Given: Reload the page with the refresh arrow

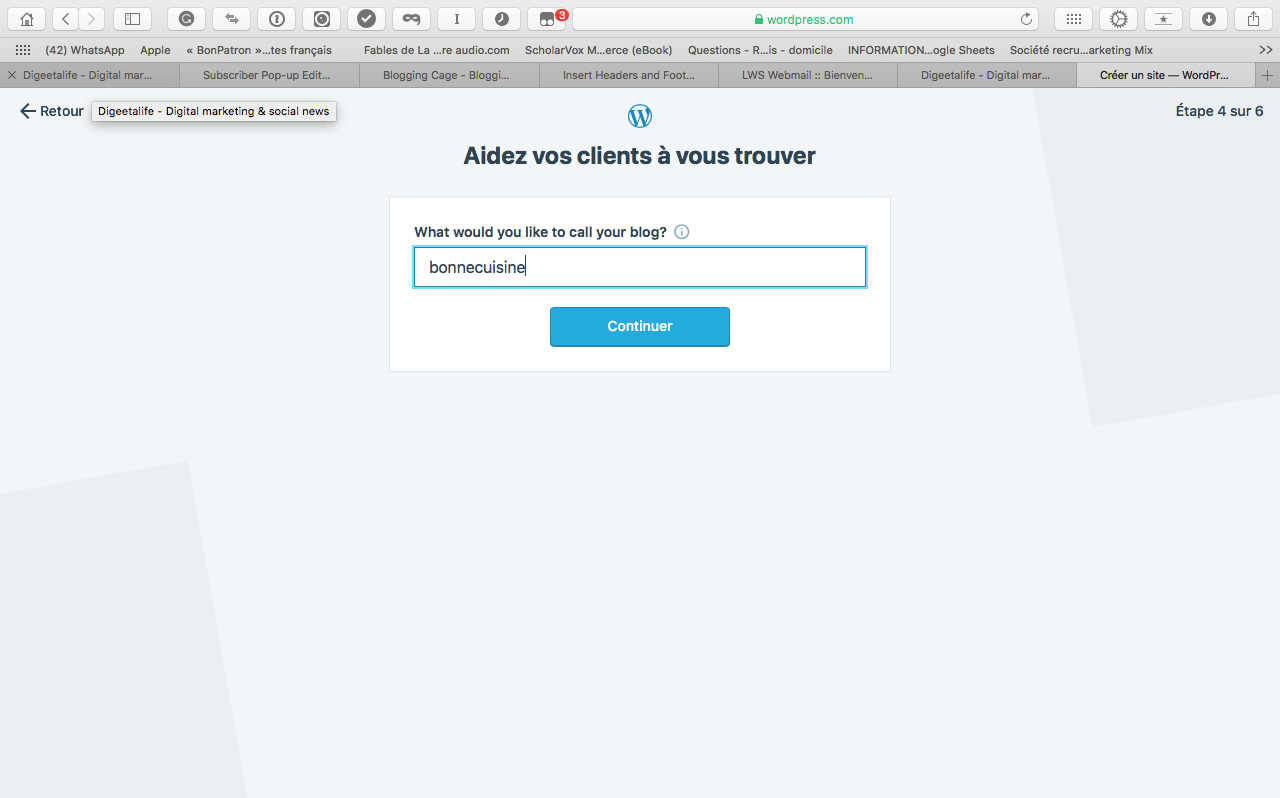Looking at the screenshot, I should [x=1026, y=19].
